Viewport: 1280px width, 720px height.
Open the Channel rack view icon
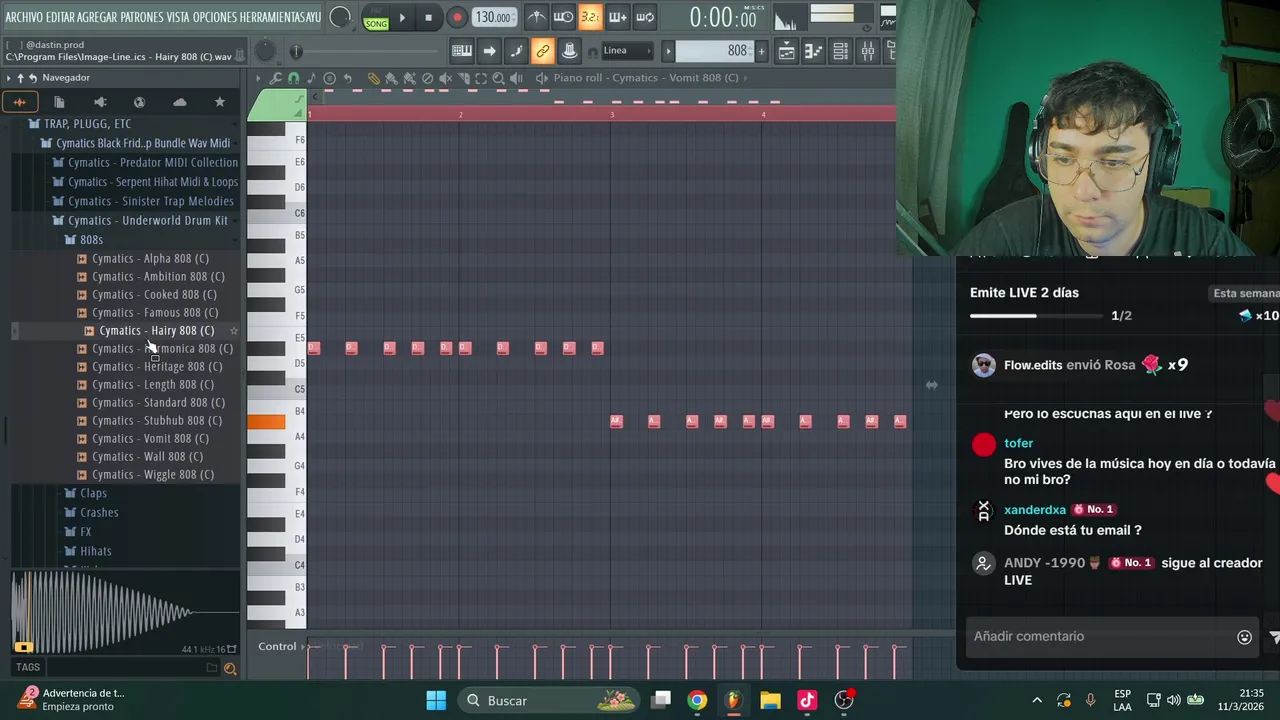click(840, 51)
